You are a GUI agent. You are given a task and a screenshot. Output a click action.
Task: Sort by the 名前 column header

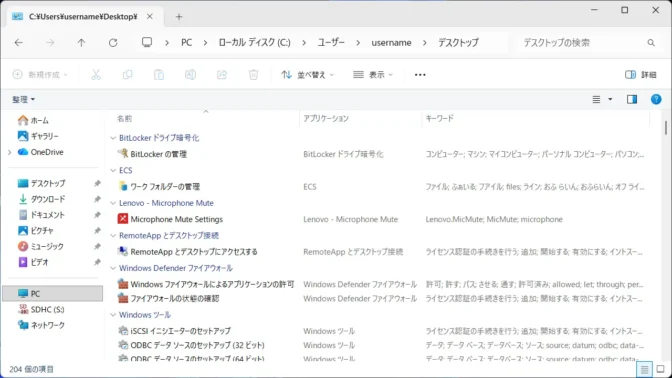point(124,119)
